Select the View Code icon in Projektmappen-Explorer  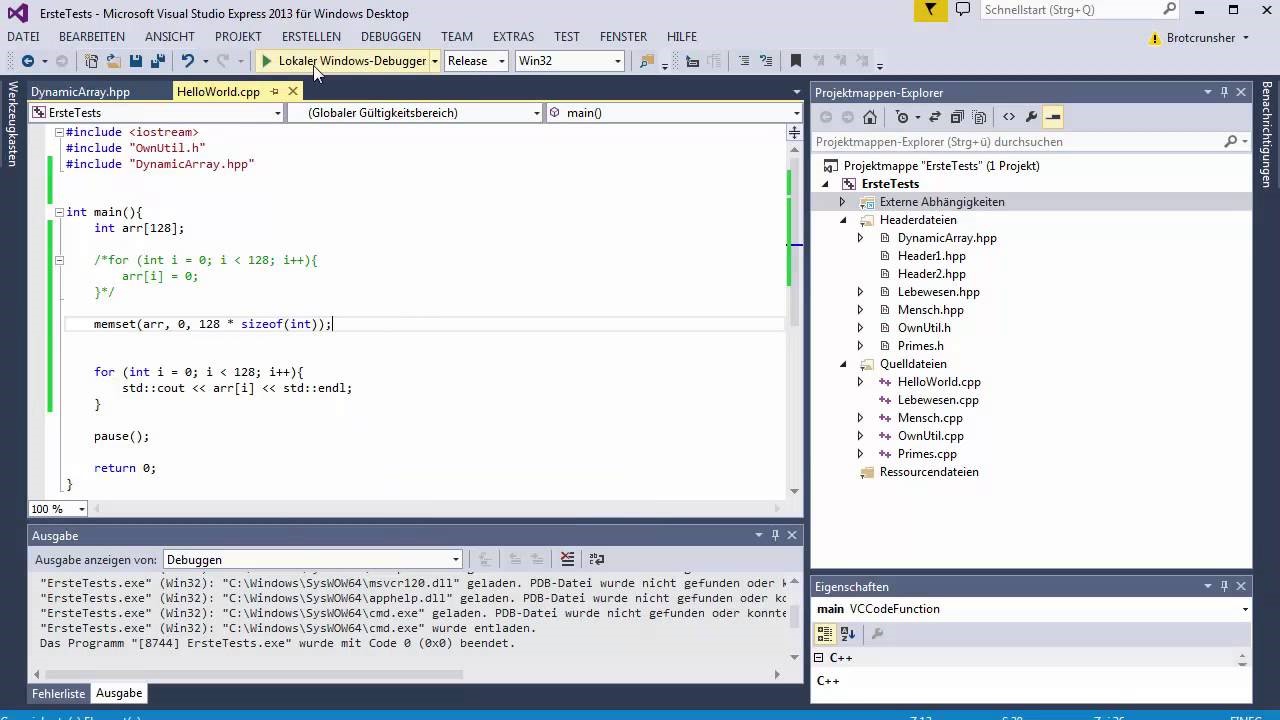point(1009,117)
